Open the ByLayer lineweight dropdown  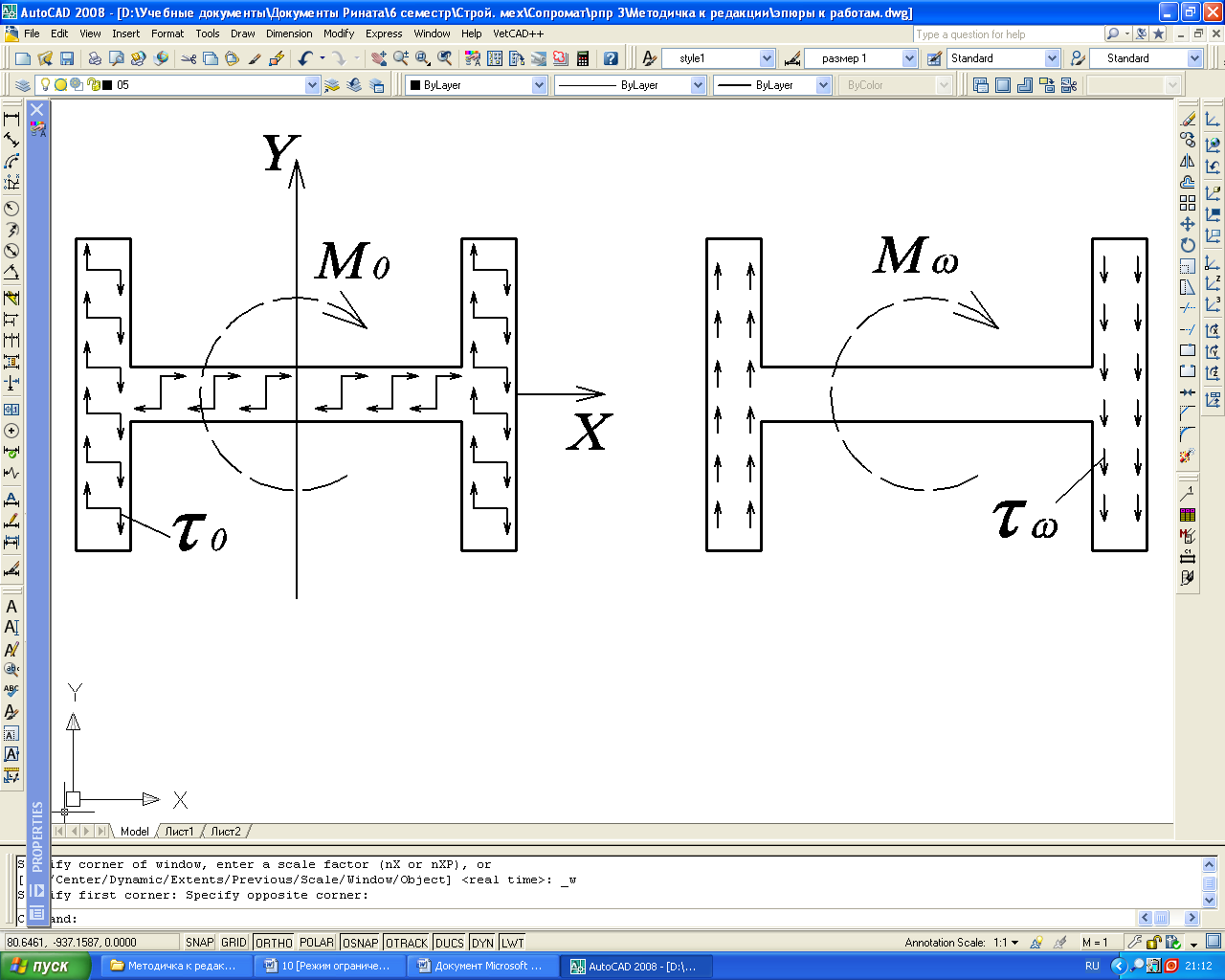[x=823, y=85]
